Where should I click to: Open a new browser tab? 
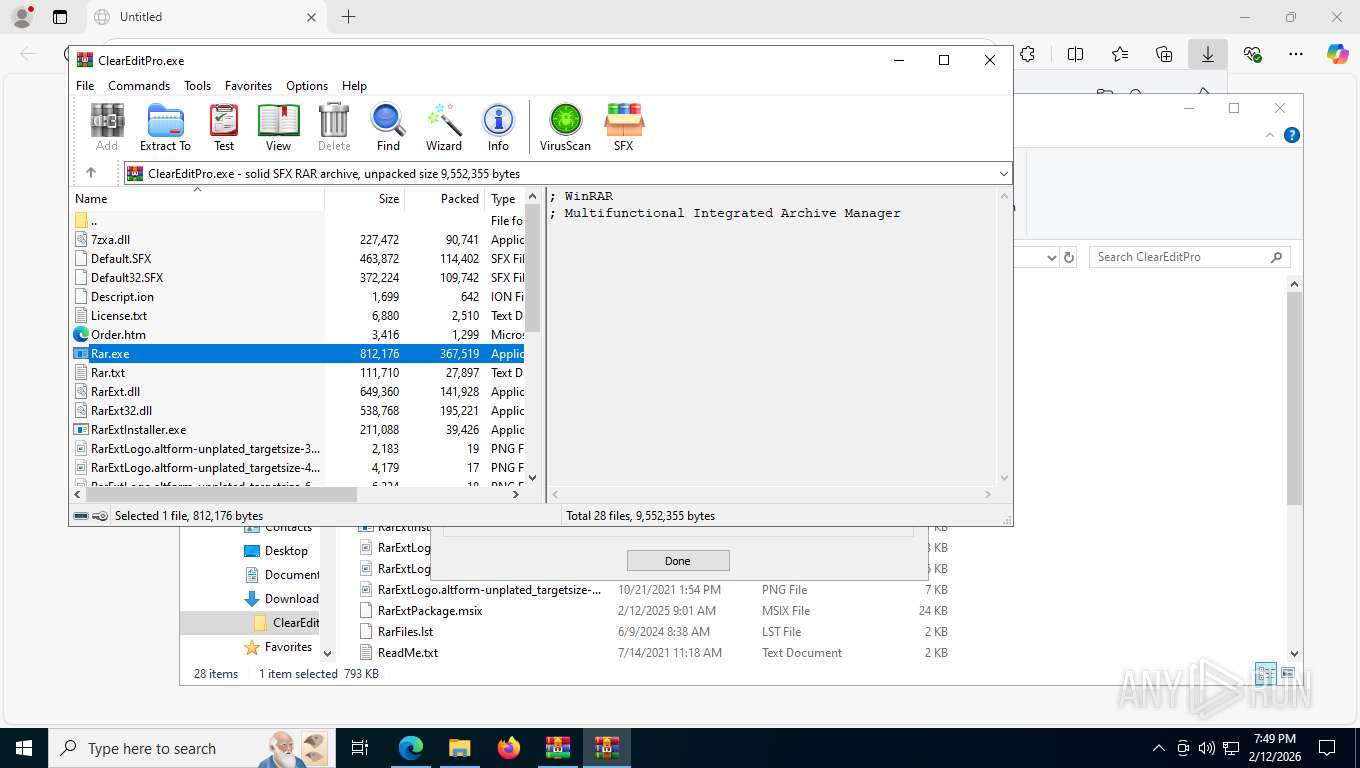348,17
